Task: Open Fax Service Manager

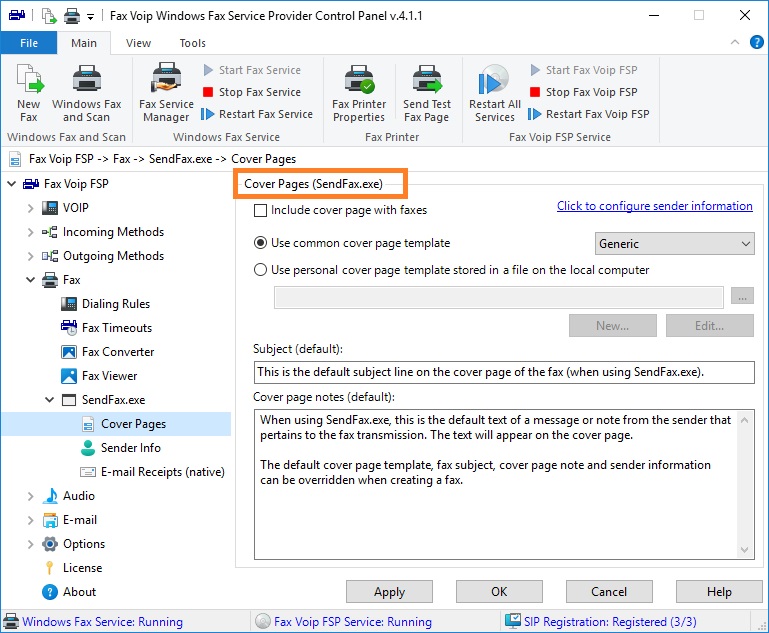Action: click(x=166, y=93)
